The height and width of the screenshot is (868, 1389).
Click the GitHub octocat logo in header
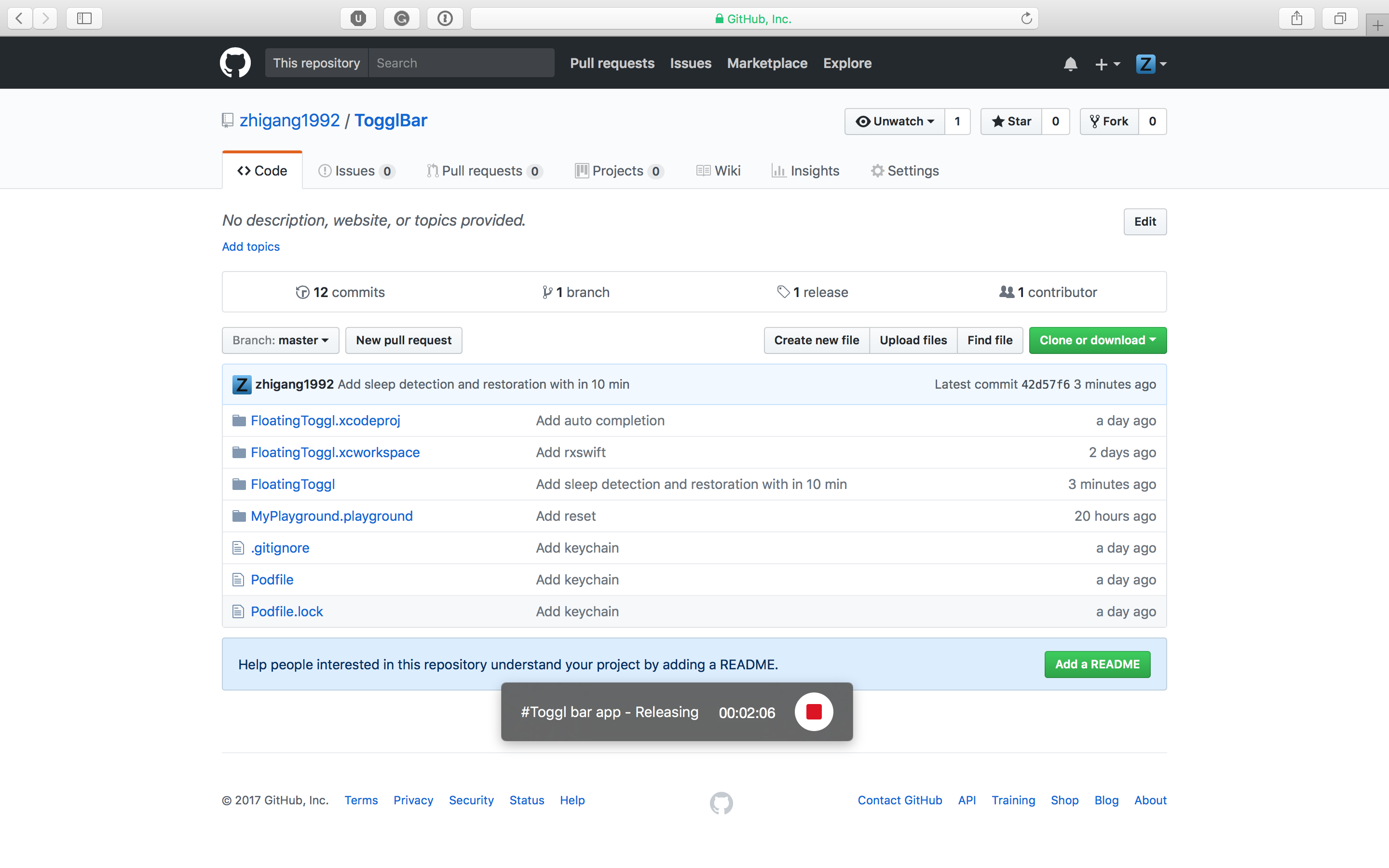tap(235, 63)
